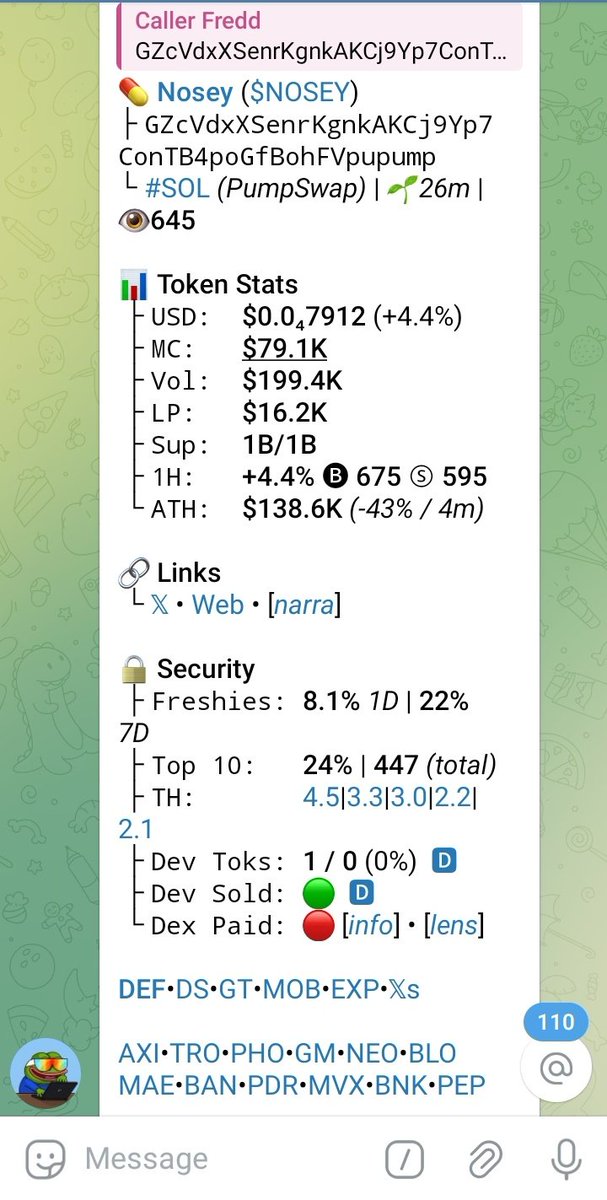Open the info link for Dex Paid
Image resolution: width=607 pixels, height=1200 pixels.
370,925
